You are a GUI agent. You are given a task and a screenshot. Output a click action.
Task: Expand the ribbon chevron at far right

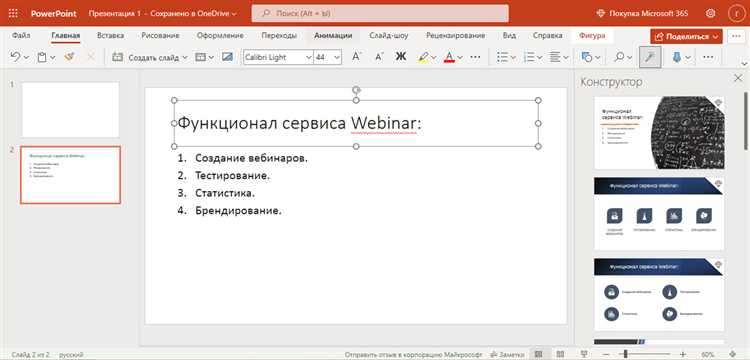pyautogui.click(x=744, y=64)
